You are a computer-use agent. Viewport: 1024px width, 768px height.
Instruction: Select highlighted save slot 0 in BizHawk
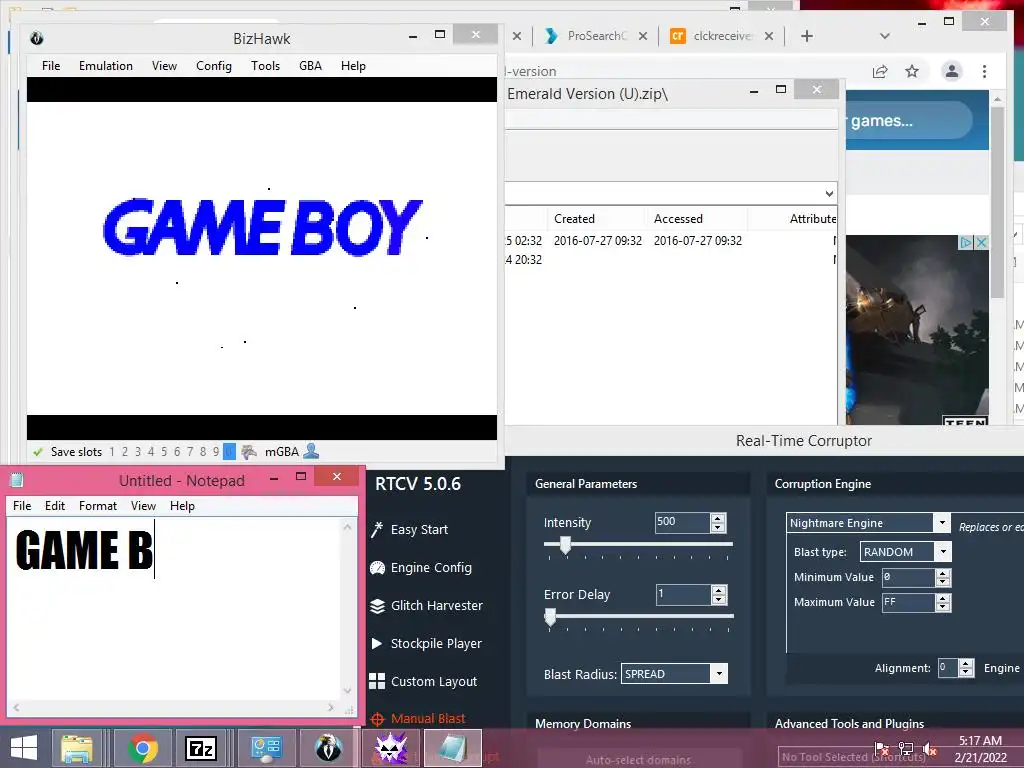[229, 452]
